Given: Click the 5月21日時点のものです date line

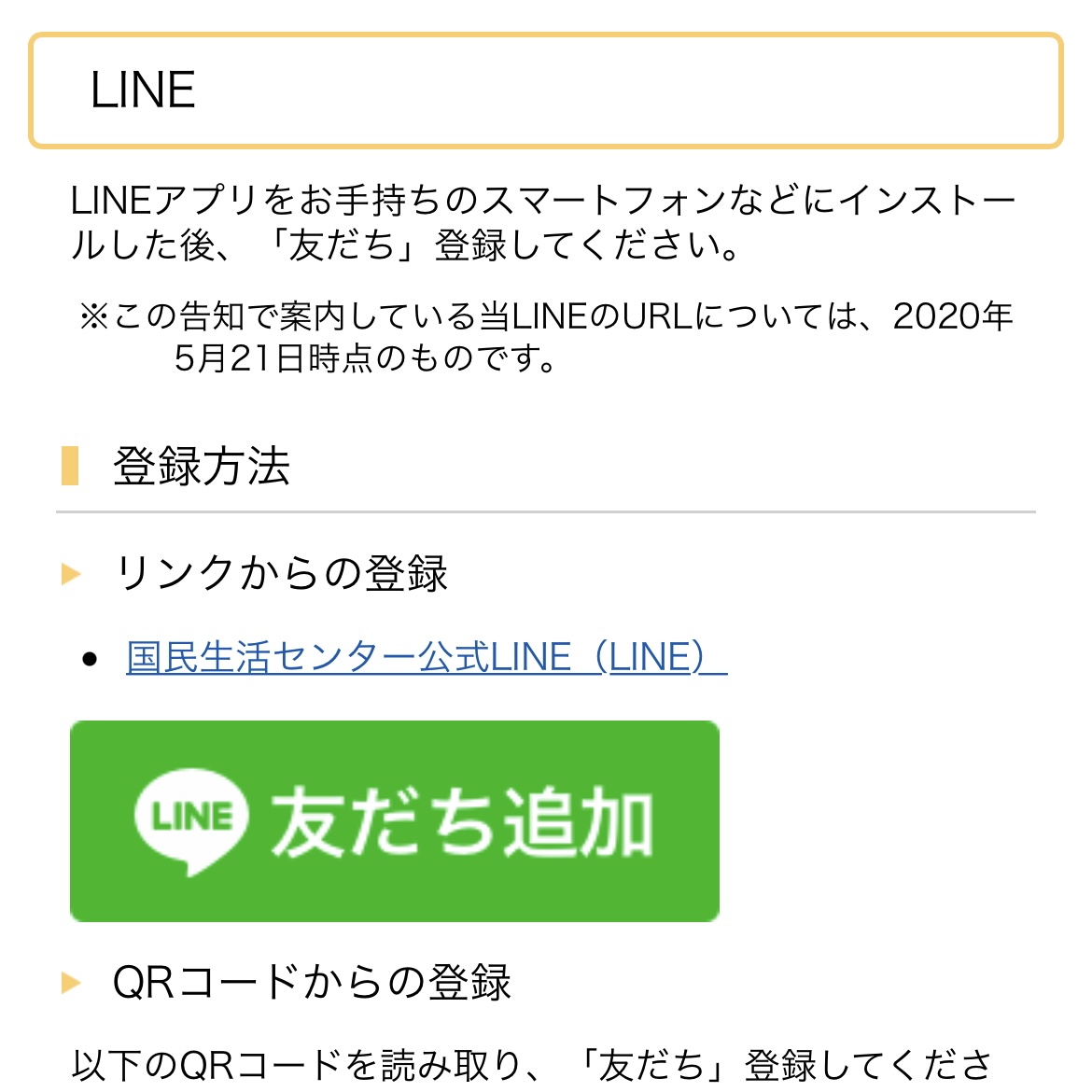Looking at the screenshot, I should [366, 357].
